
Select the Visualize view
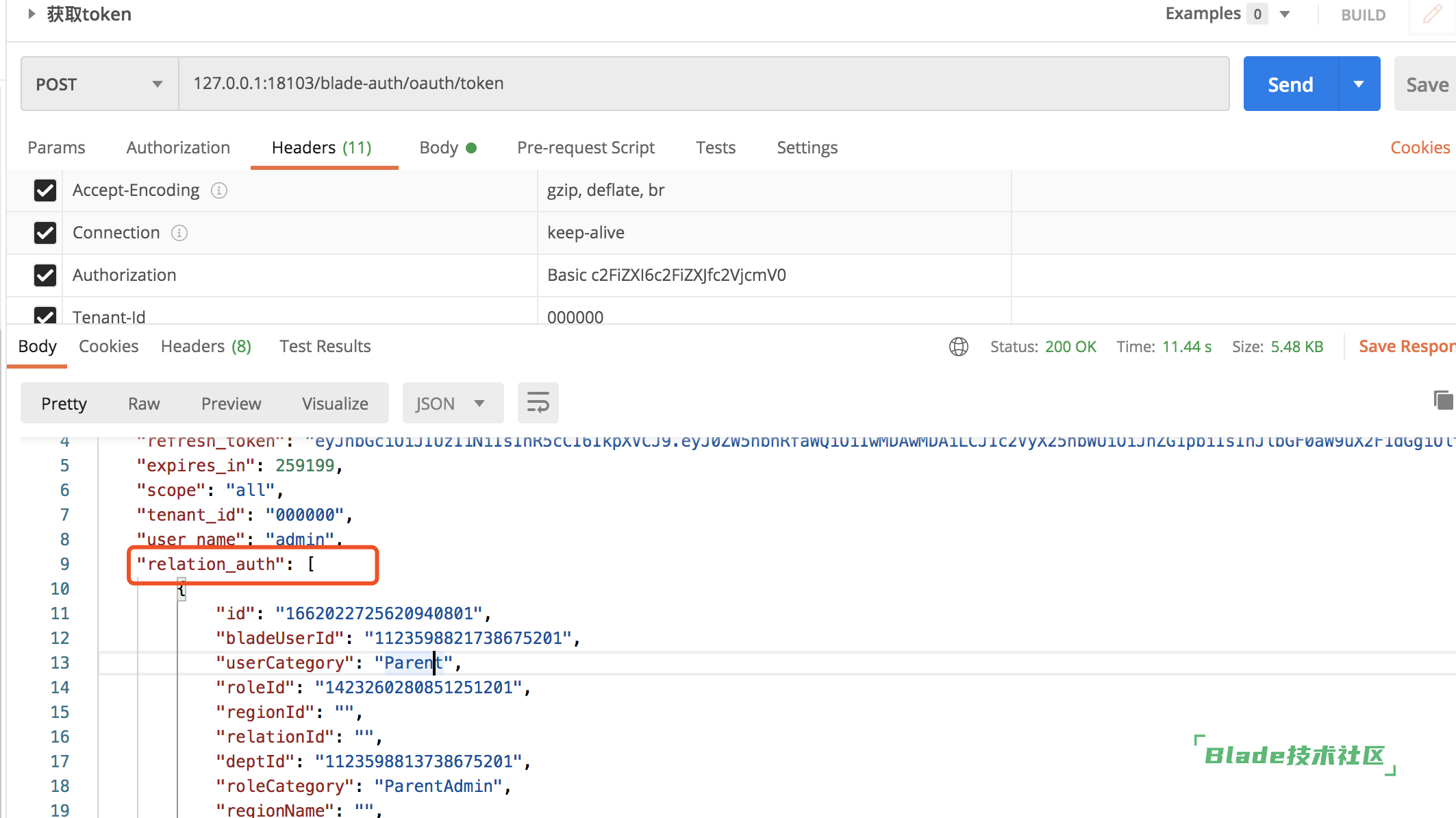pyautogui.click(x=335, y=404)
